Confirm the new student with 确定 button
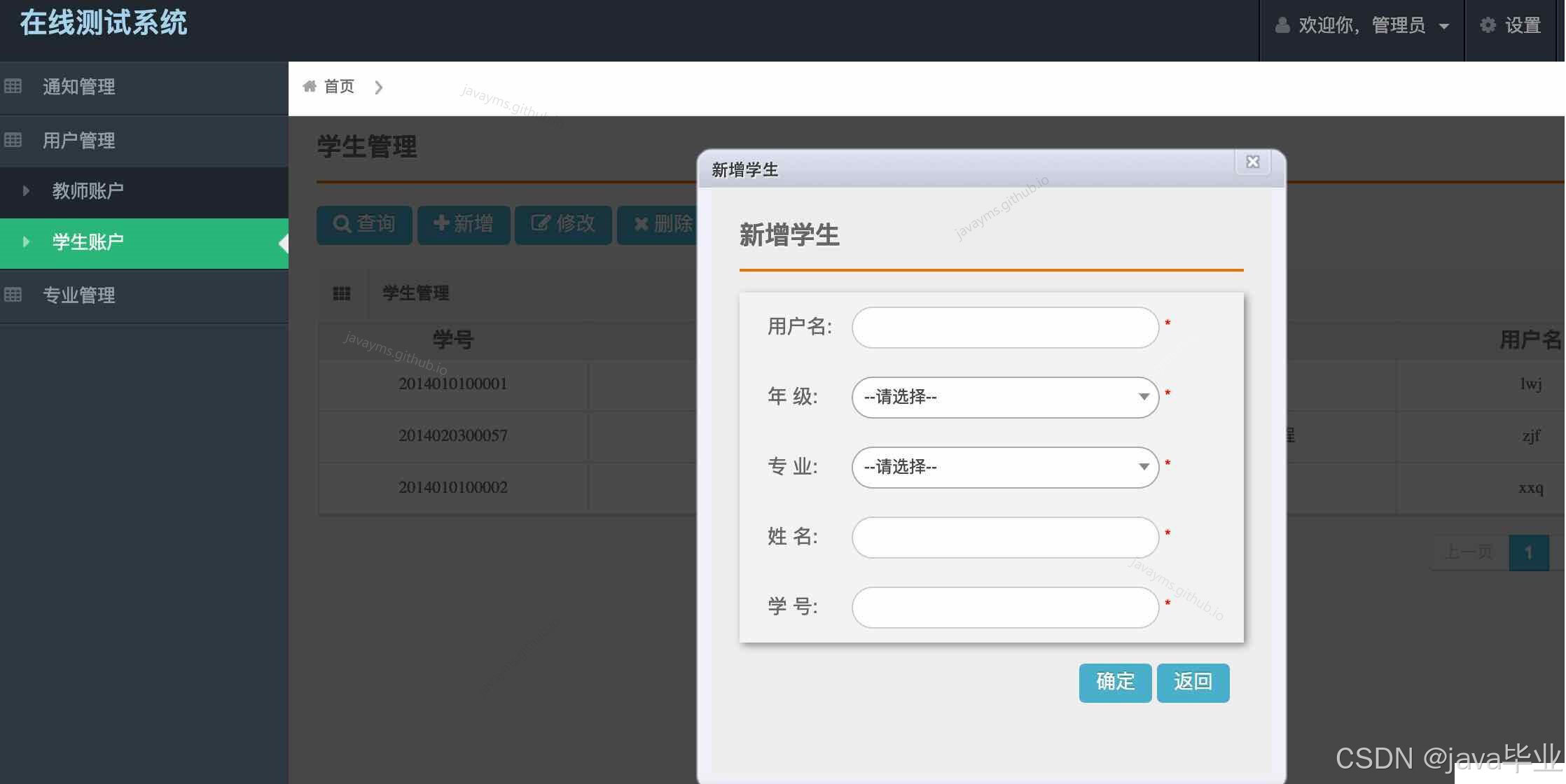Image resolution: width=1566 pixels, height=784 pixels. click(1114, 682)
